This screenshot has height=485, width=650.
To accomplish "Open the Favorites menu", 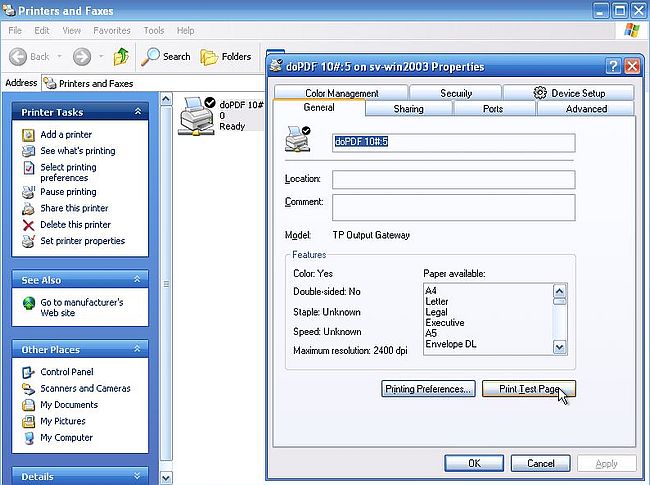I will pos(112,31).
